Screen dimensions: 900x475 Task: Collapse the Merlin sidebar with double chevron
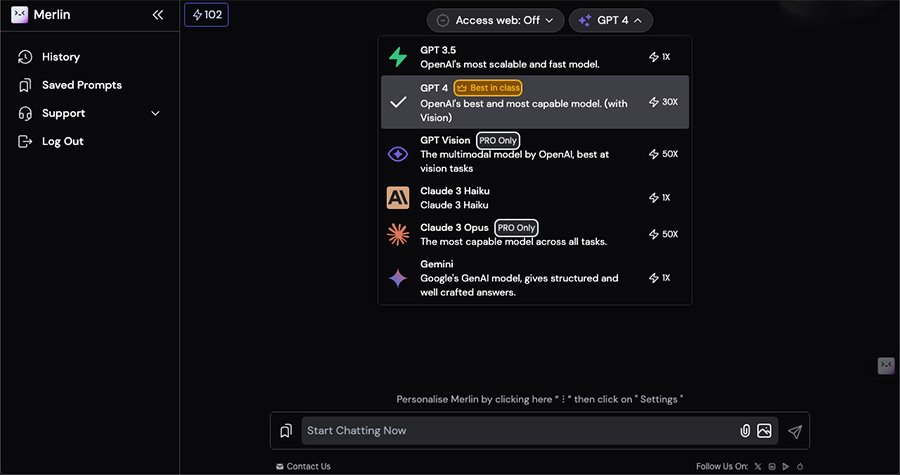tap(157, 15)
